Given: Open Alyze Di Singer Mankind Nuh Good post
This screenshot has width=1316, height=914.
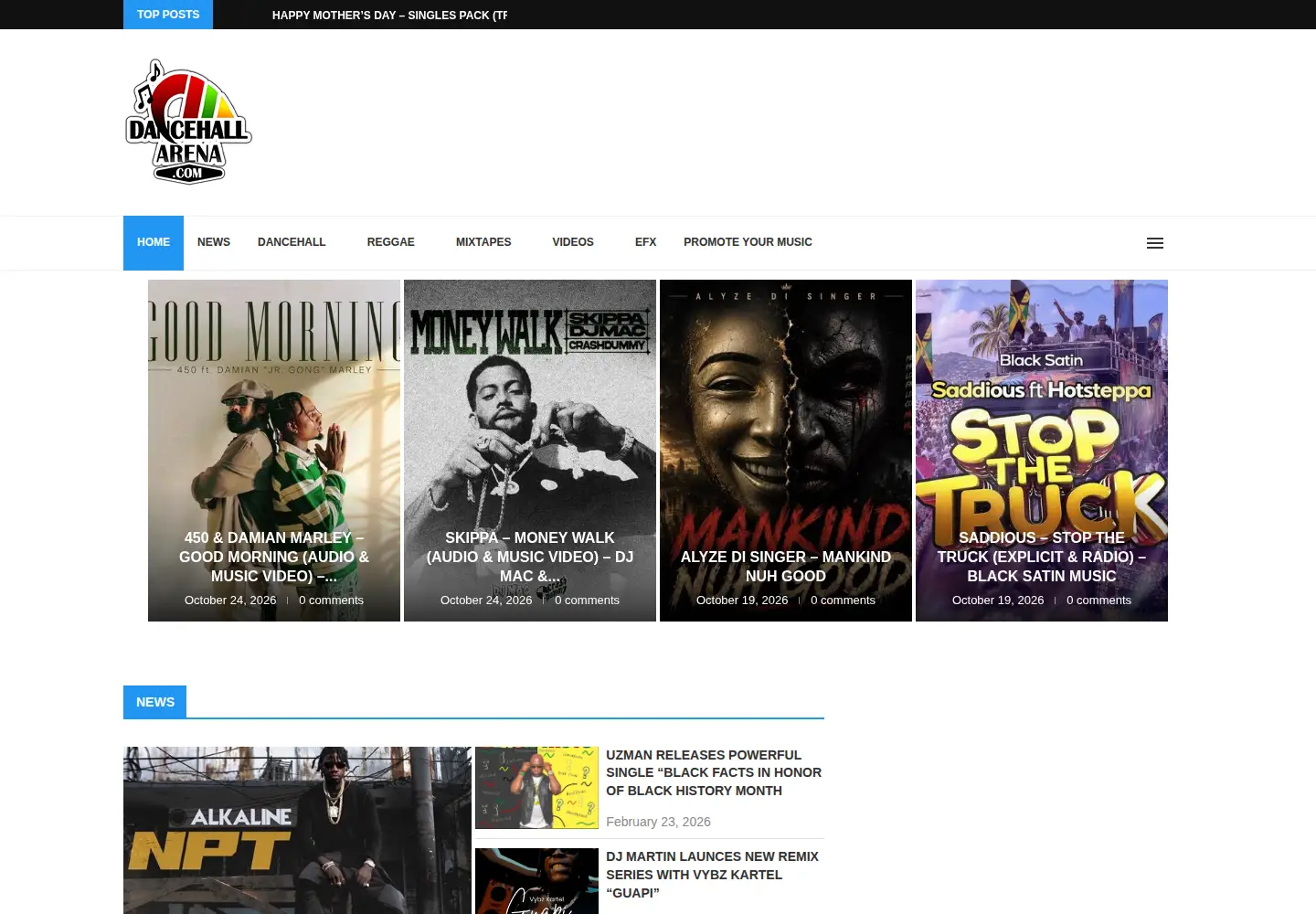Looking at the screenshot, I should tap(786, 567).
